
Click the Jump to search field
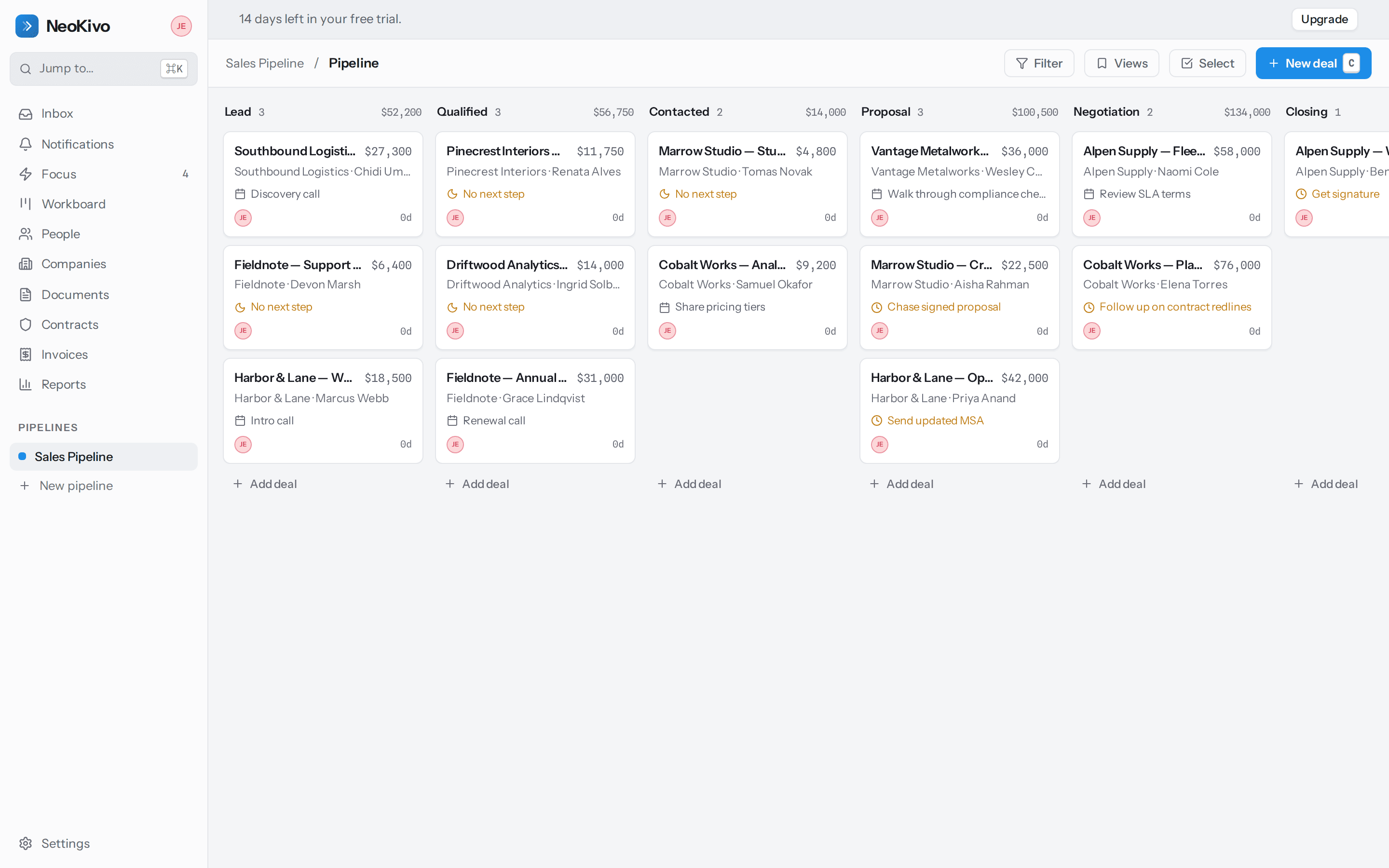103,69
